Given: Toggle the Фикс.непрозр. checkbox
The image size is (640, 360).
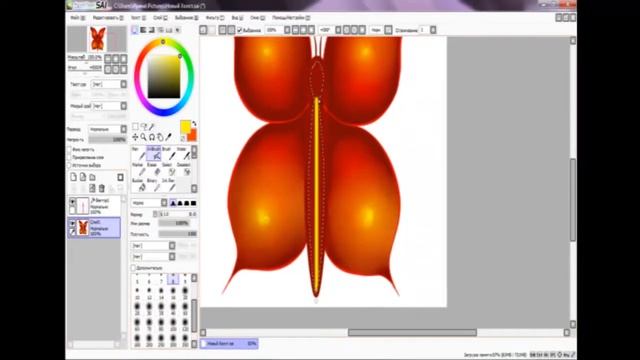Looking at the screenshot, I should pyautogui.click(x=69, y=150).
